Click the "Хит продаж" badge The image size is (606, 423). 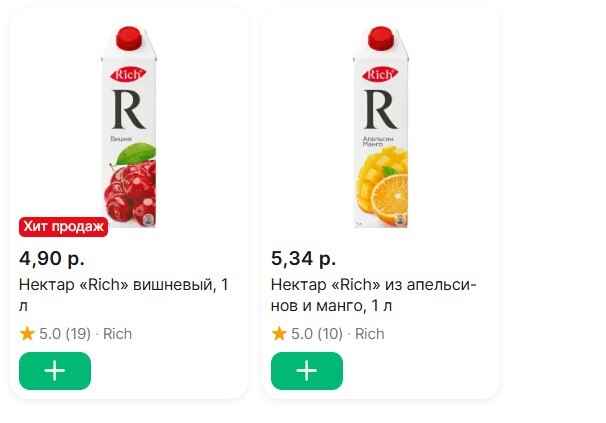(x=63, y=228)
